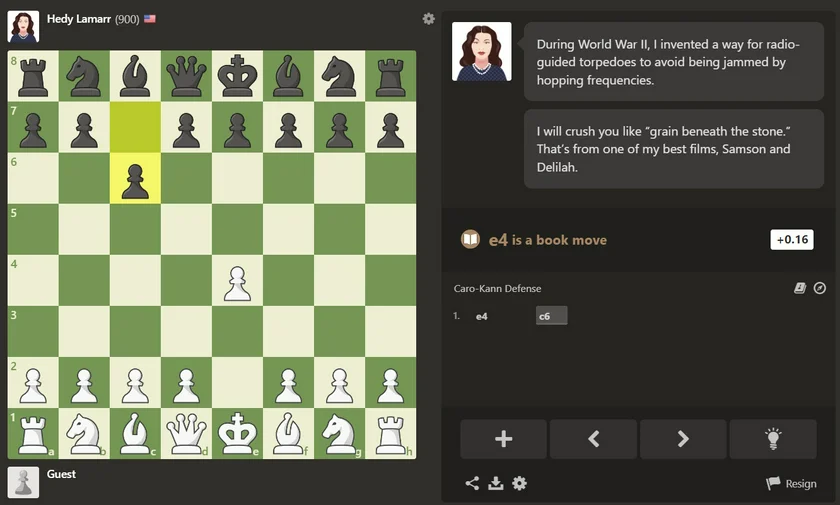The height and width of the screenshot is (505, 840).
Task: Select the white pawn on e4
Action: pyautogui.click(x=237, y=282)
